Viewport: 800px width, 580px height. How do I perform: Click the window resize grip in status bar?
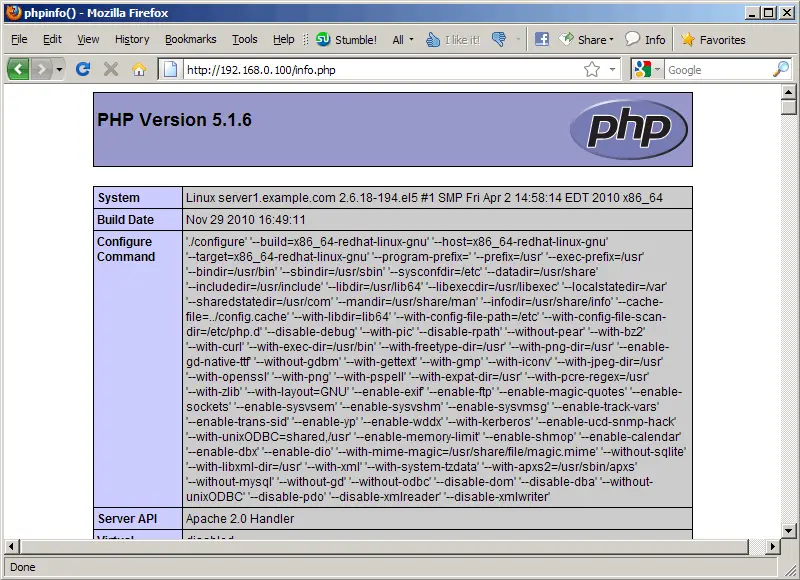point(790,570)
